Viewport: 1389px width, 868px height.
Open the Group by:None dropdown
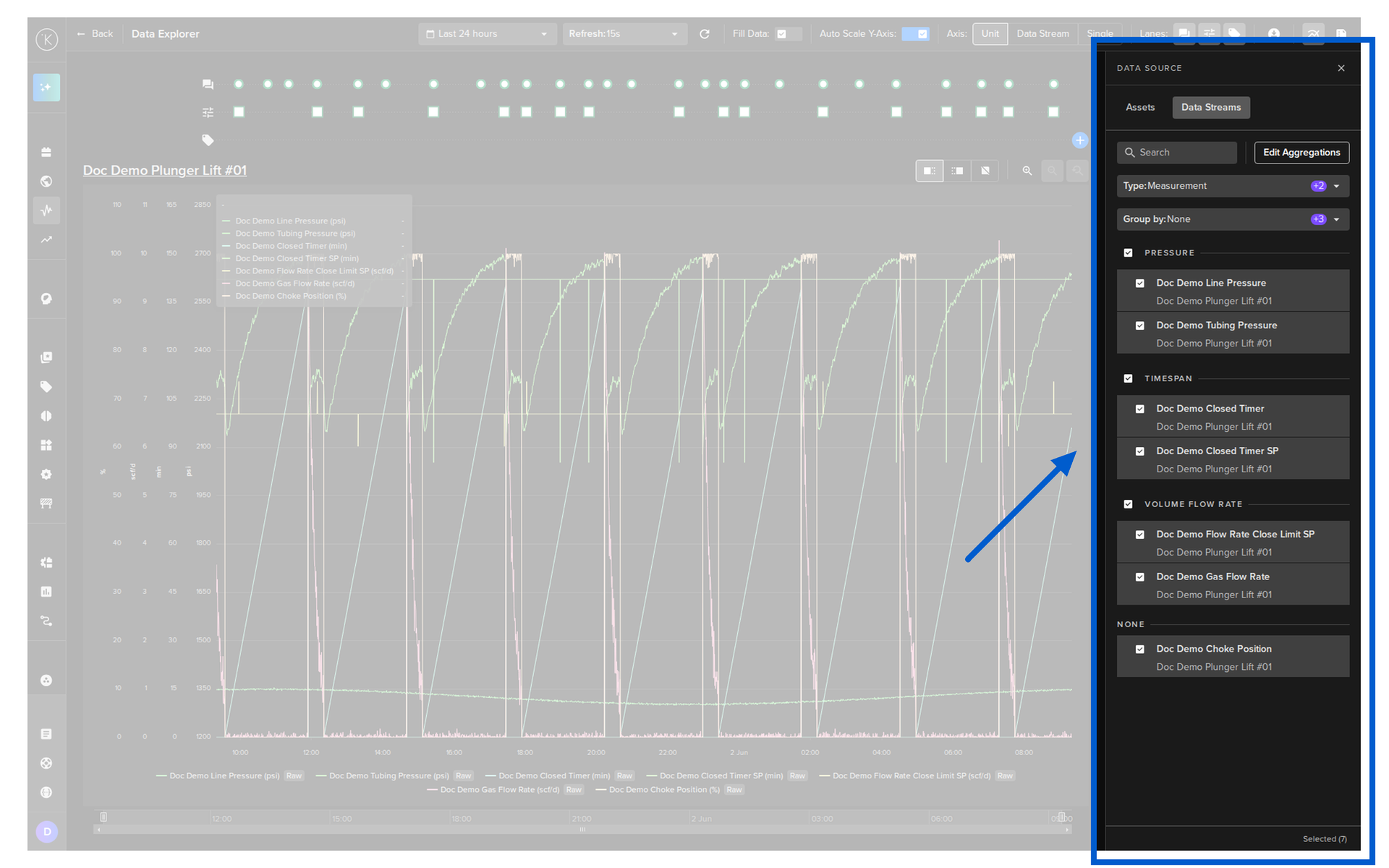click(x=1233, y=219)
